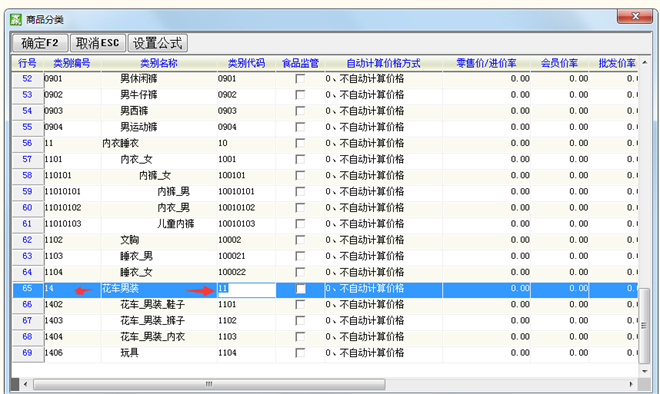Tick 食品监管 checkbox for 男西裤 row
Screen dimensions: 660x394
(x=300, y=111)
